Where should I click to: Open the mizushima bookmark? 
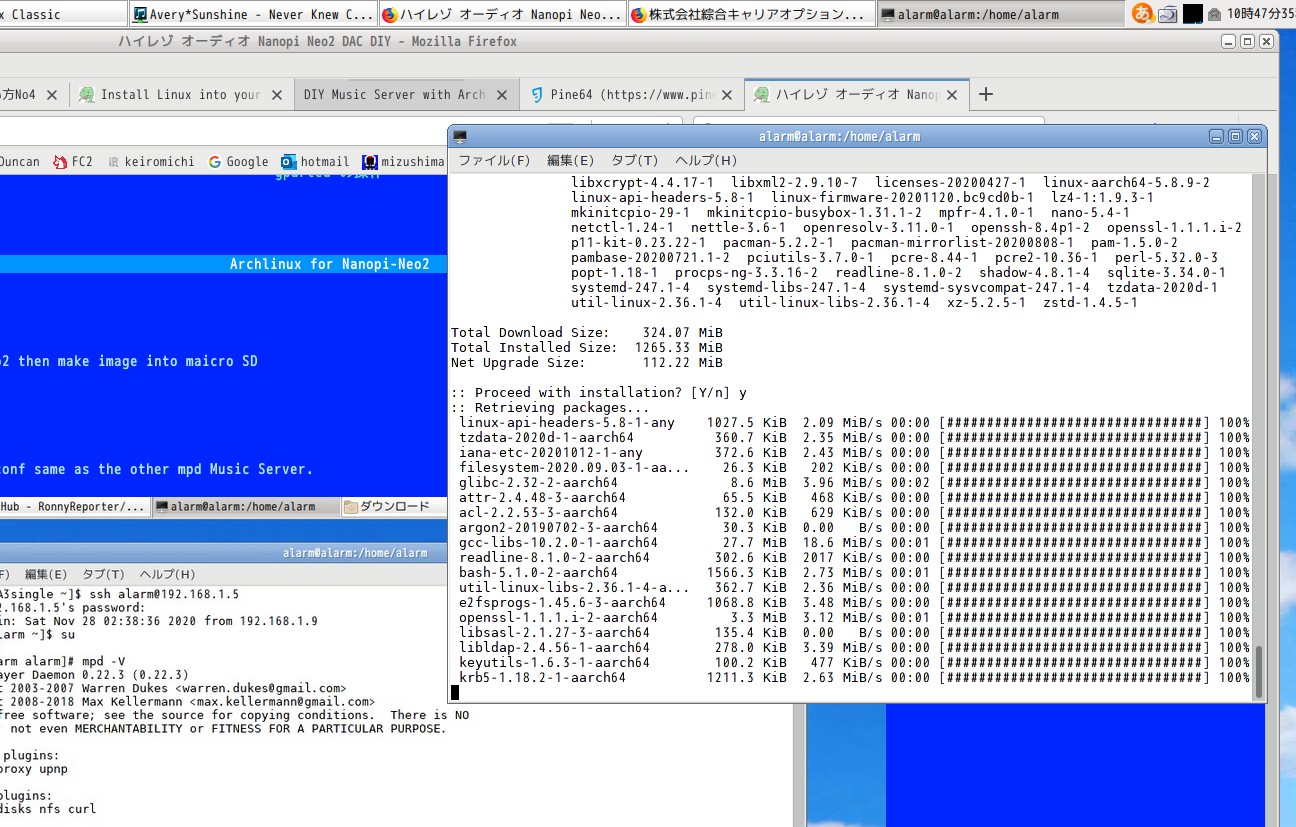[404, 162]
